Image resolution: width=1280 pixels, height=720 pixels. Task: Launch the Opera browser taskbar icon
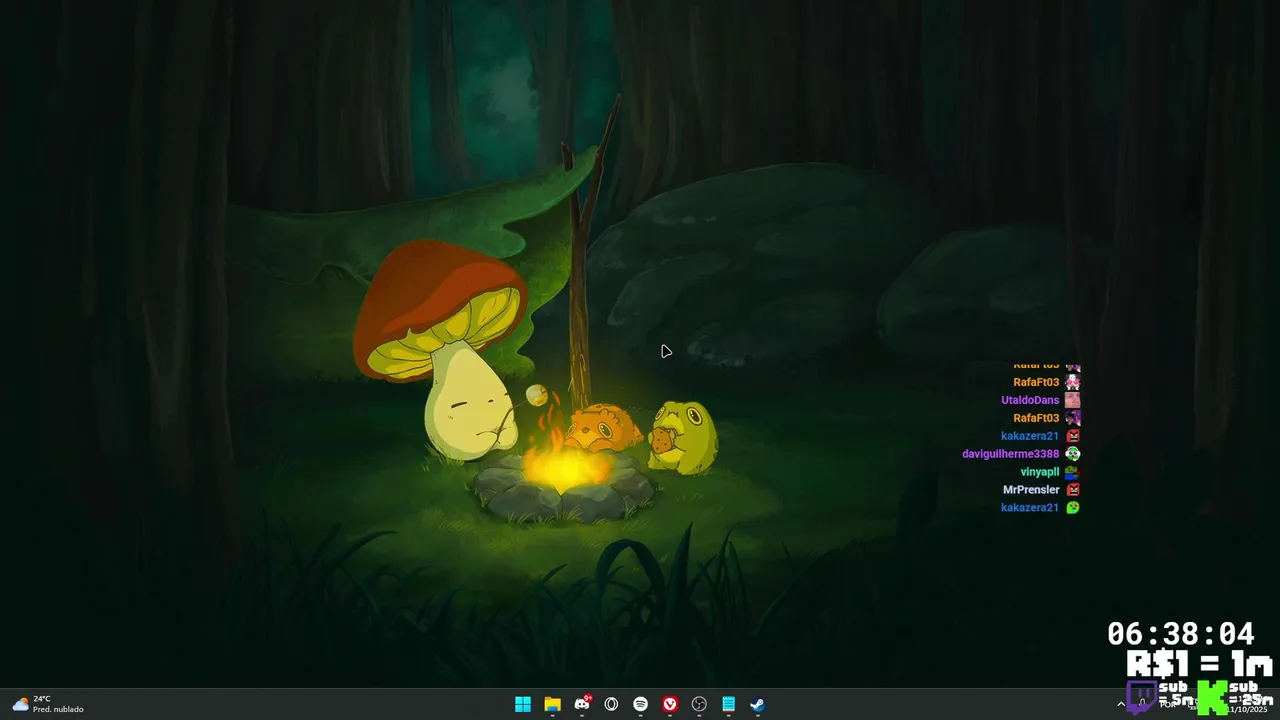[x=611, y=704]
